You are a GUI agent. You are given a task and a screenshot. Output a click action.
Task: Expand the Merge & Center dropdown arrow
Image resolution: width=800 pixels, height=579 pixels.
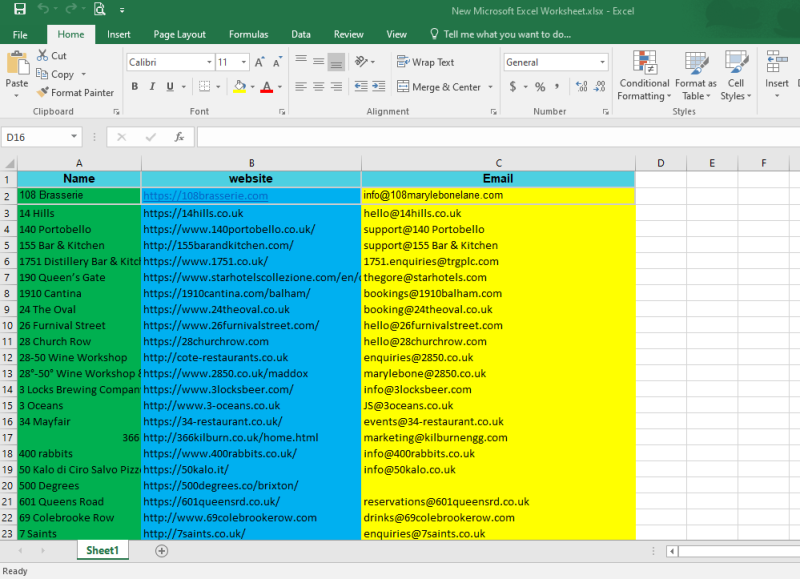490,87
